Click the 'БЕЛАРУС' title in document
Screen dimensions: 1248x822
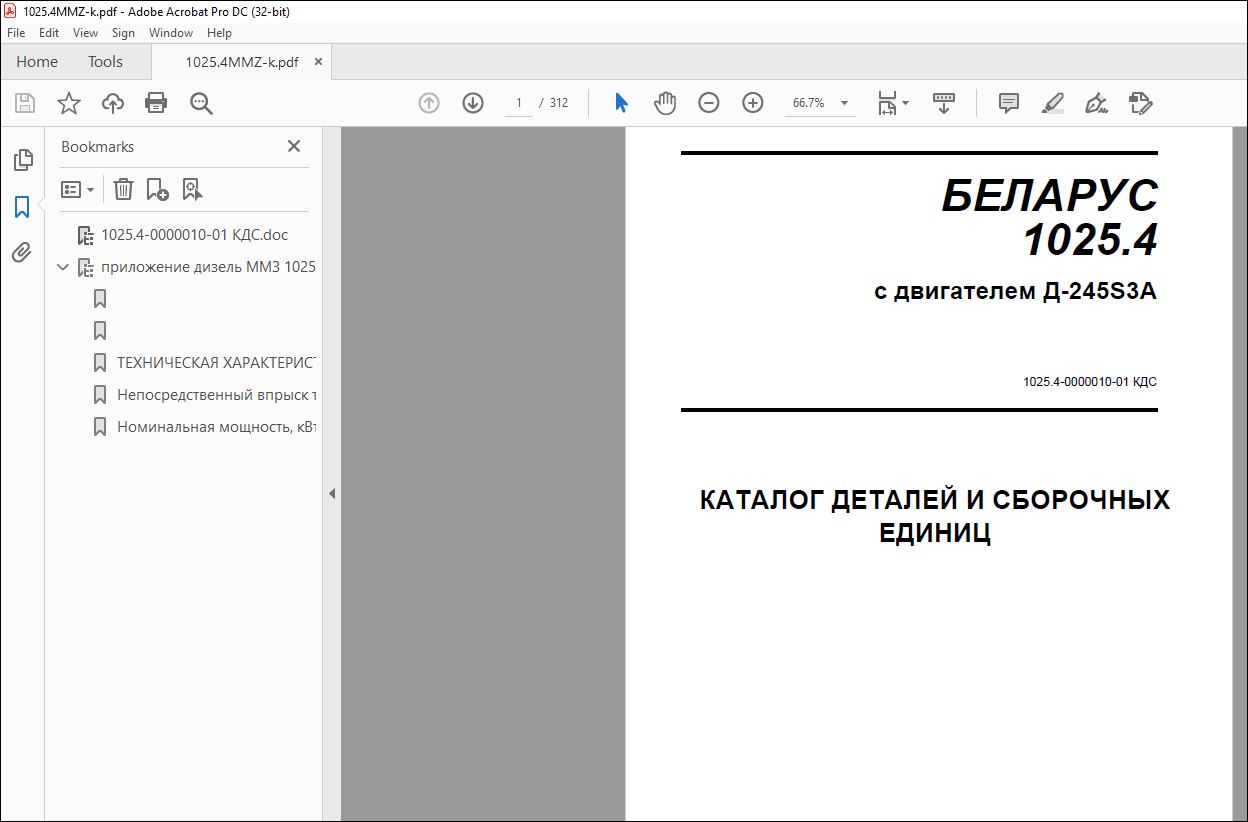click(1050, 196)
